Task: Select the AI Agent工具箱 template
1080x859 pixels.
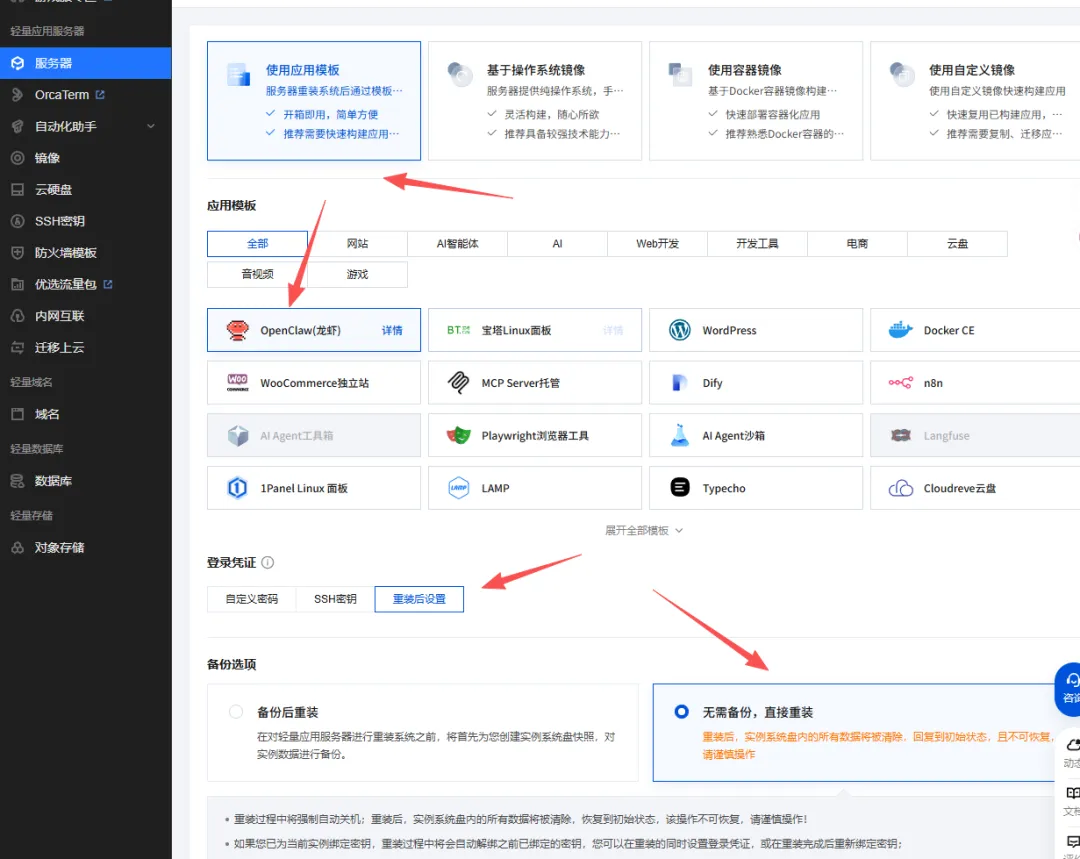Action: (x=314, y=435)
